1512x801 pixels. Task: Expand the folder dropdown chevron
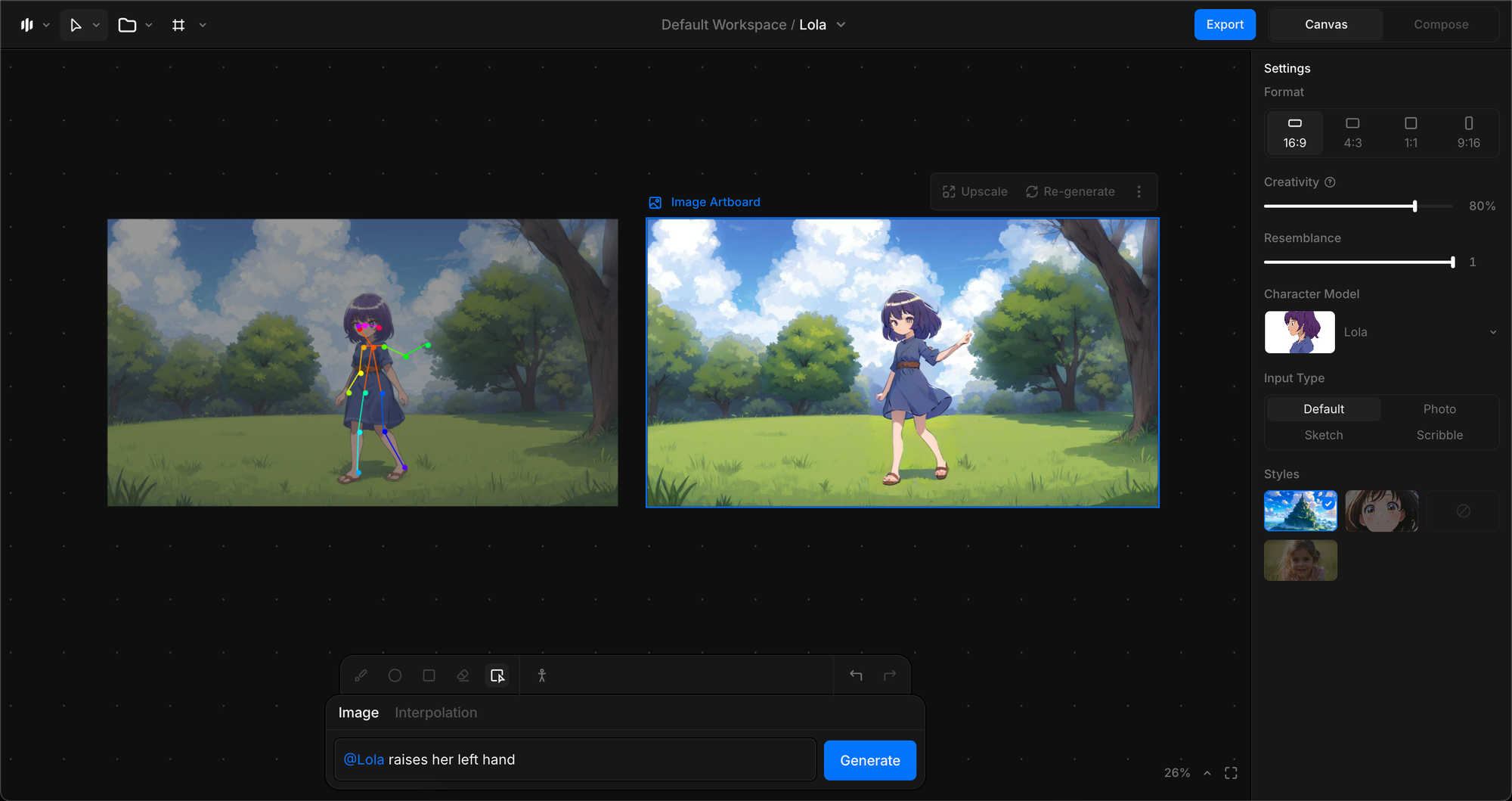click(149, 25)
